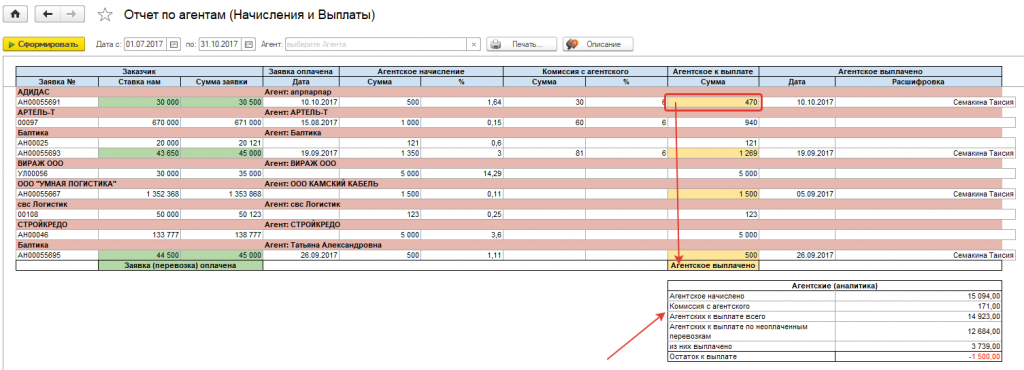Navigate forward with the right arrow
Viewport: 1024px width, 370px height.
(71, 14)
